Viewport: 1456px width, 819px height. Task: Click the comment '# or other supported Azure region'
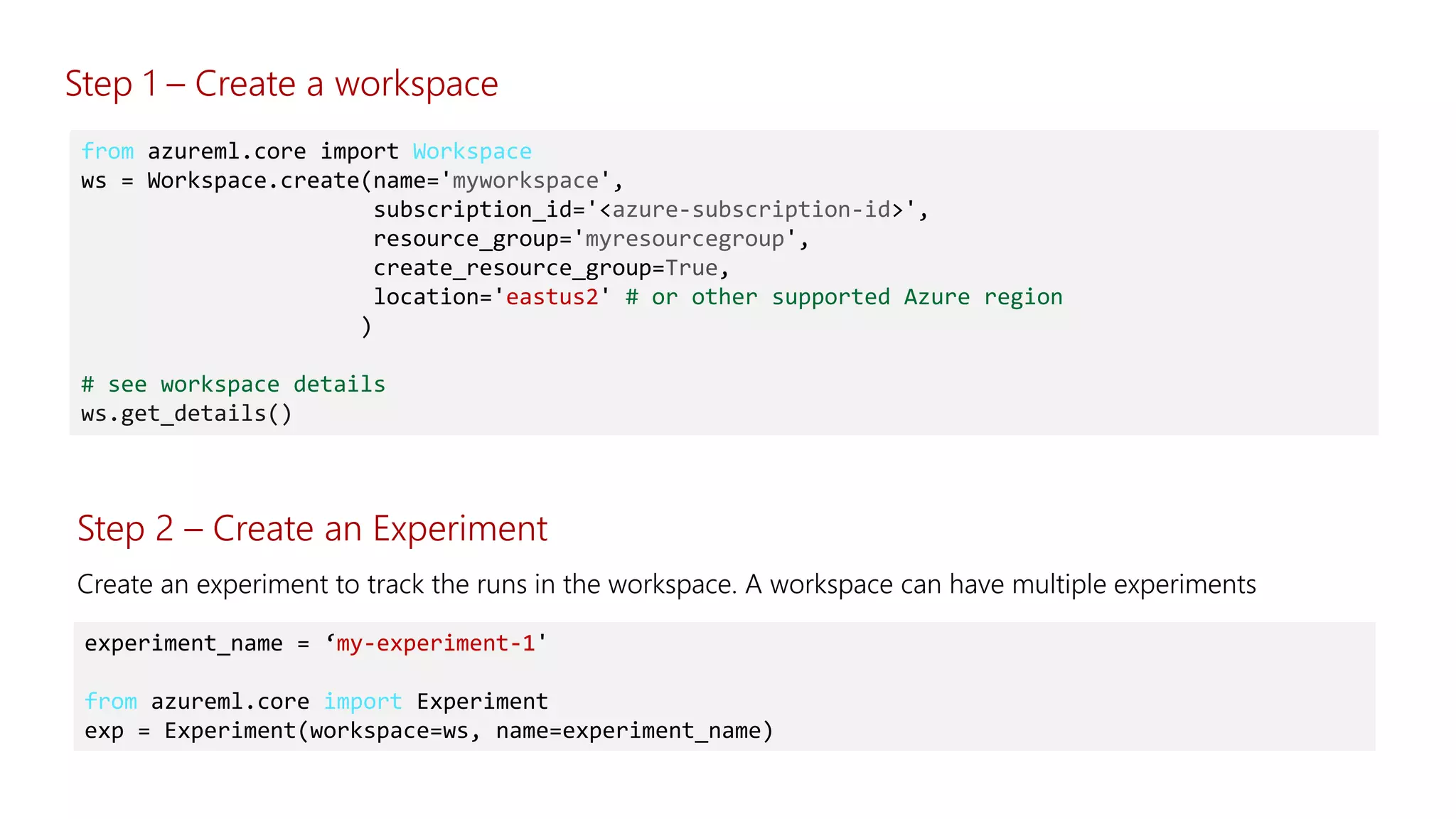[844, 297]
